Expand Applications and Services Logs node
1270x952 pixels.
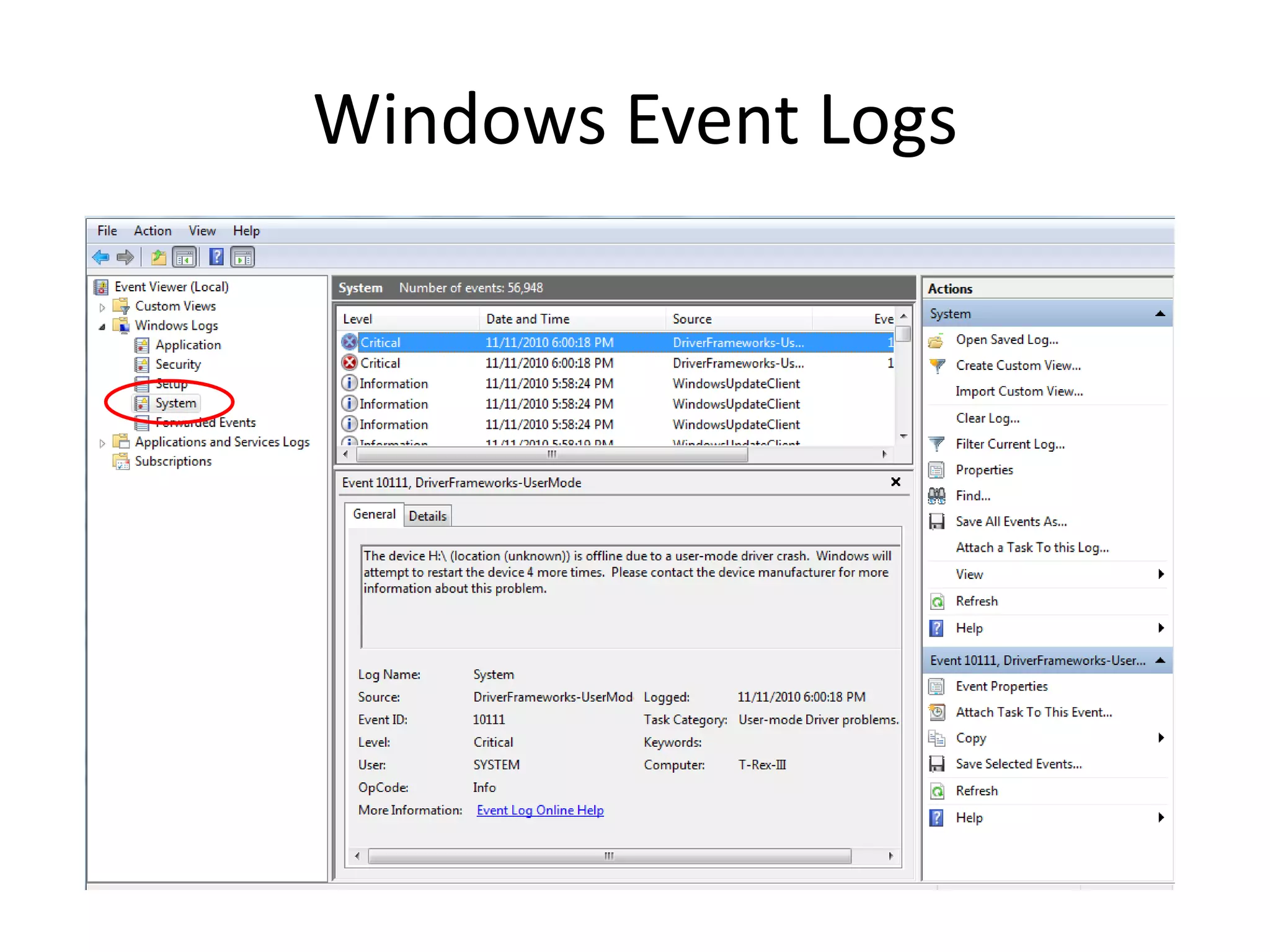102,443
